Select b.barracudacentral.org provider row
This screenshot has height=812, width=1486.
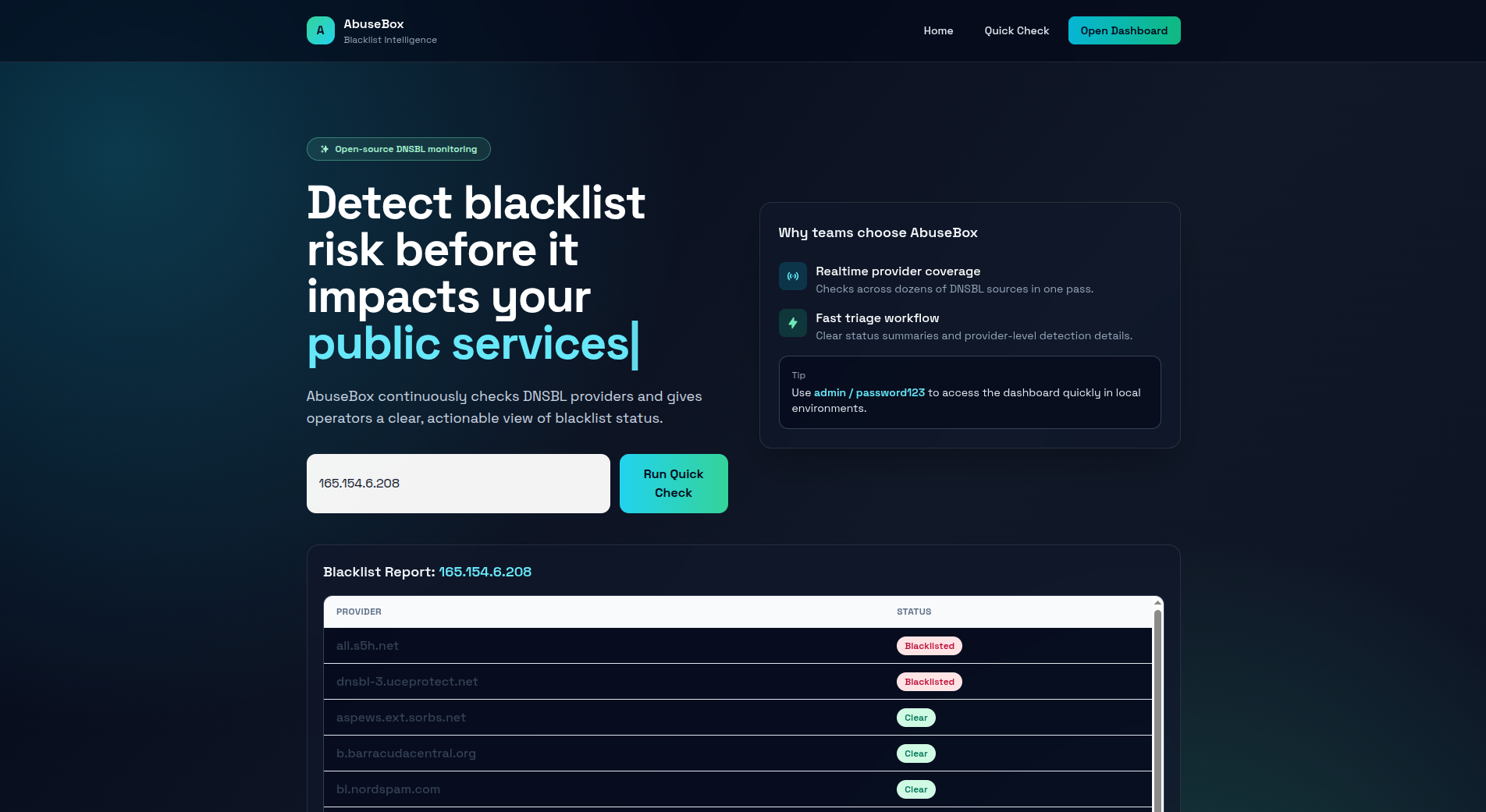click(x=738, y=753)
